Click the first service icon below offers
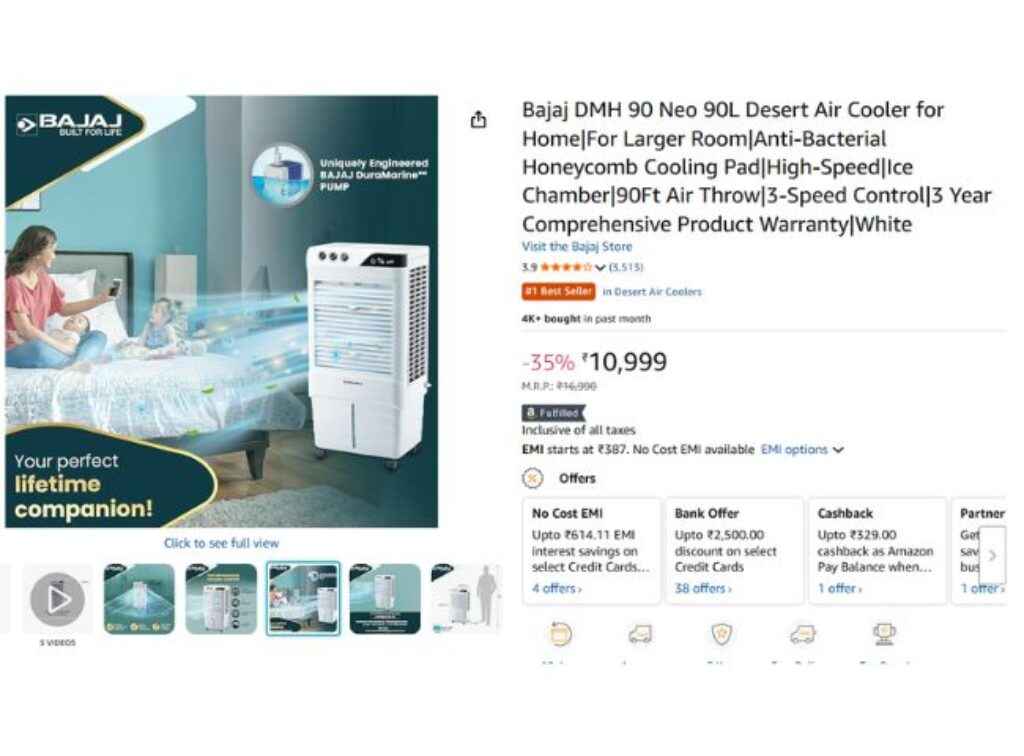 pos(560,633)
